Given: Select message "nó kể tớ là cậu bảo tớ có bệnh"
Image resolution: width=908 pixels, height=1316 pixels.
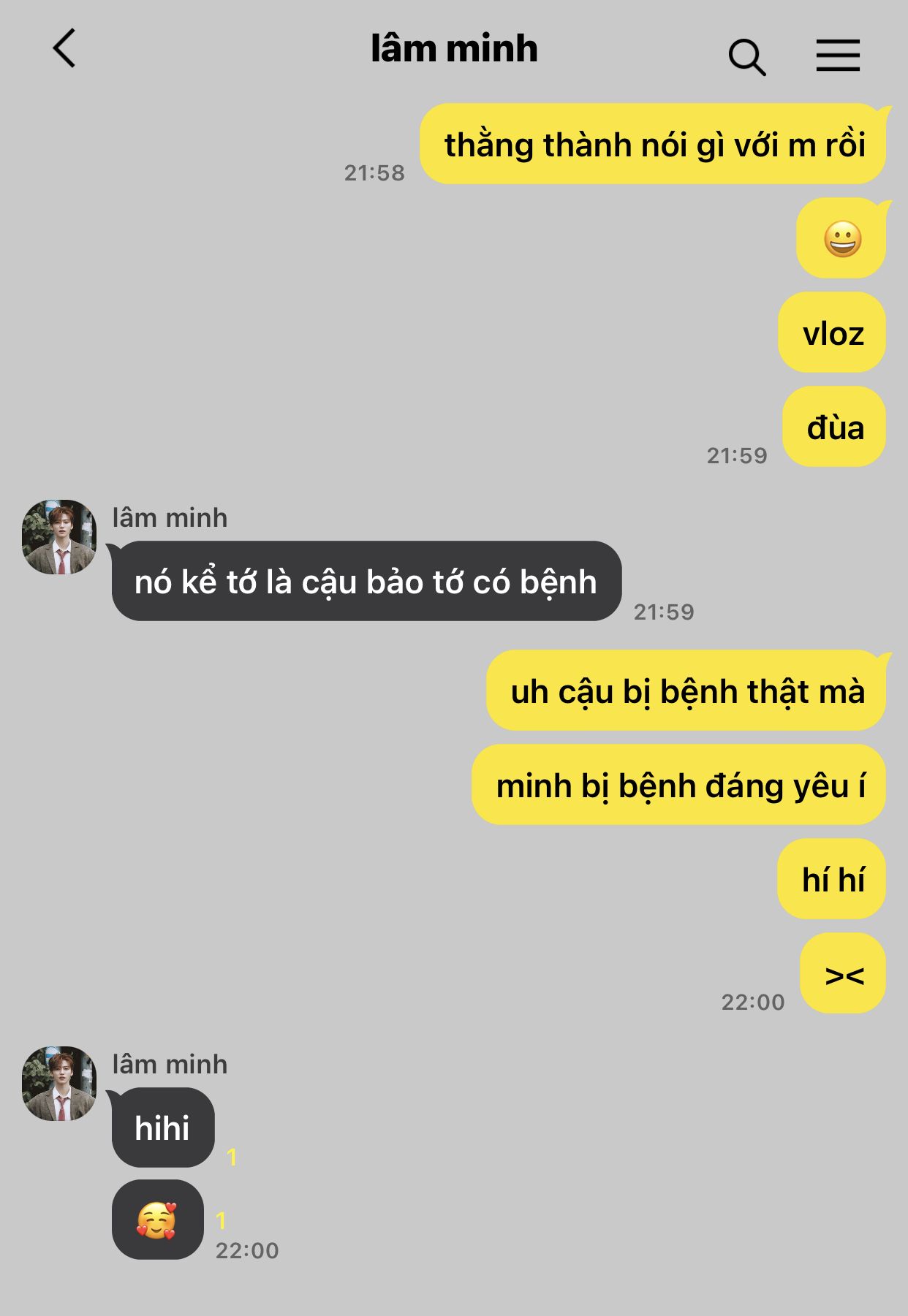Looking at the screenshot, I should pyautogui.click(x=366, y=581).
